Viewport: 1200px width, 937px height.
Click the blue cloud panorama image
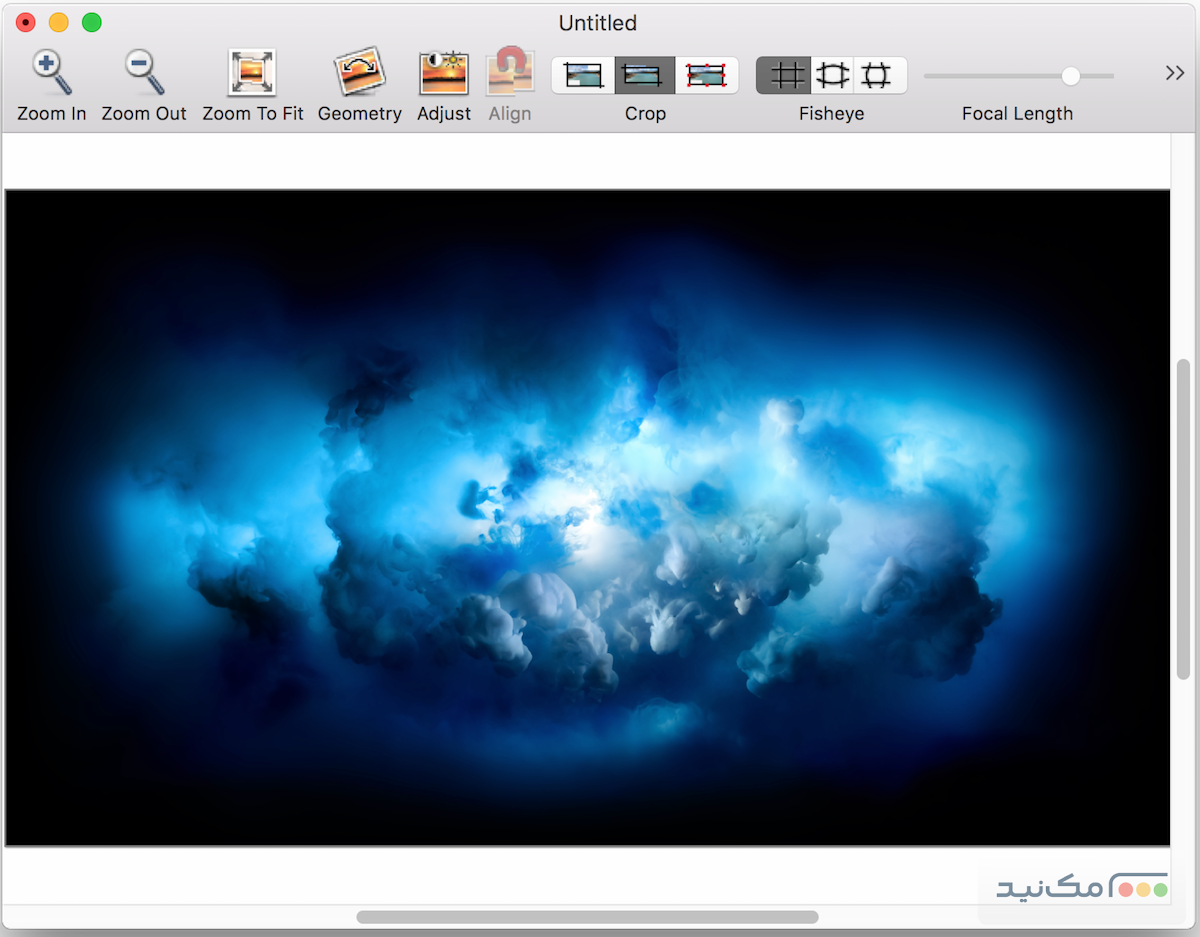587,517
